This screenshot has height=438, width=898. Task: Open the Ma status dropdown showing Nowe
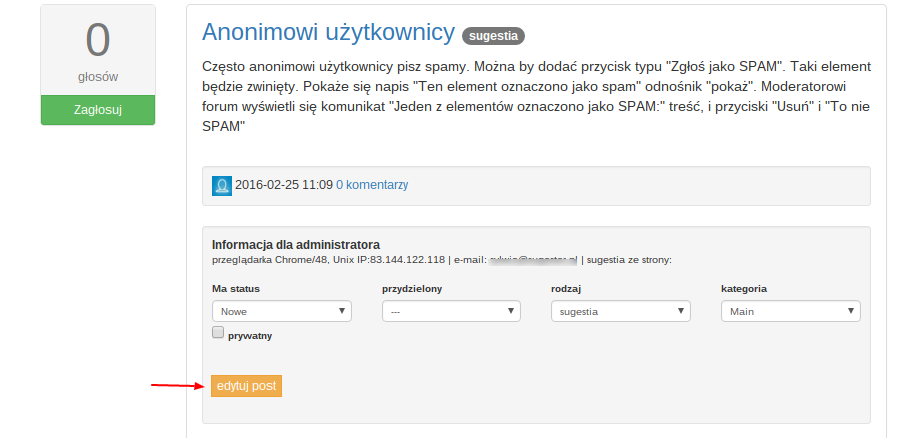coord(282,311)
